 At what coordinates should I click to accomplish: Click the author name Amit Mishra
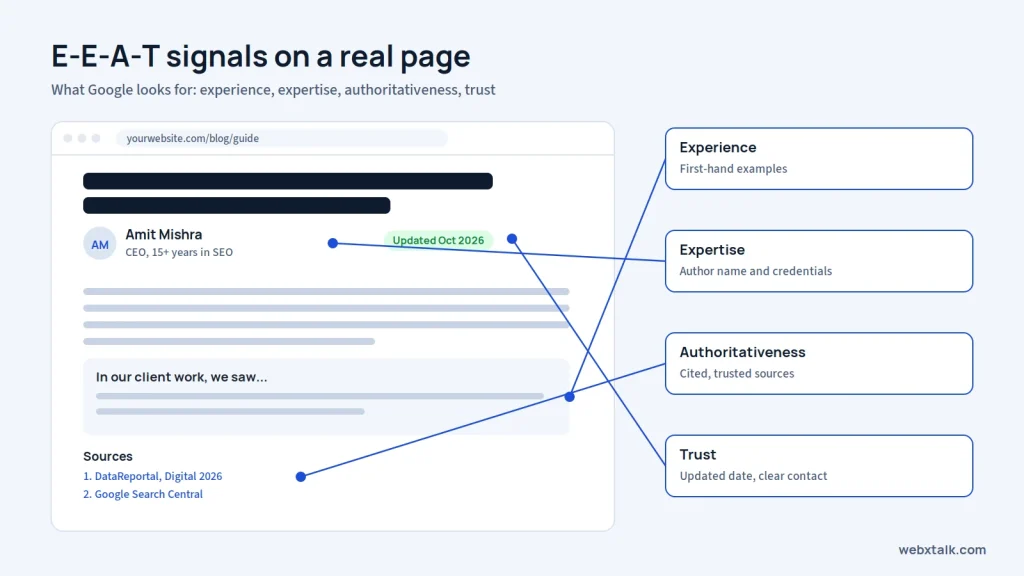[164, 234]
